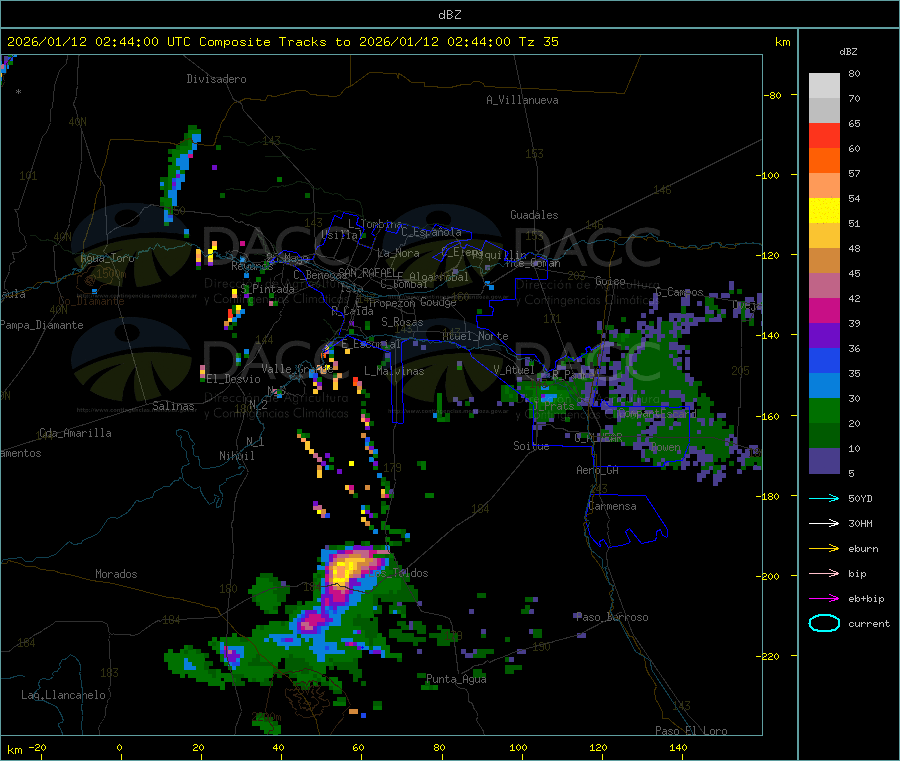Click the 'Agua_Toro' map label
900x761 pixels.
107,258
